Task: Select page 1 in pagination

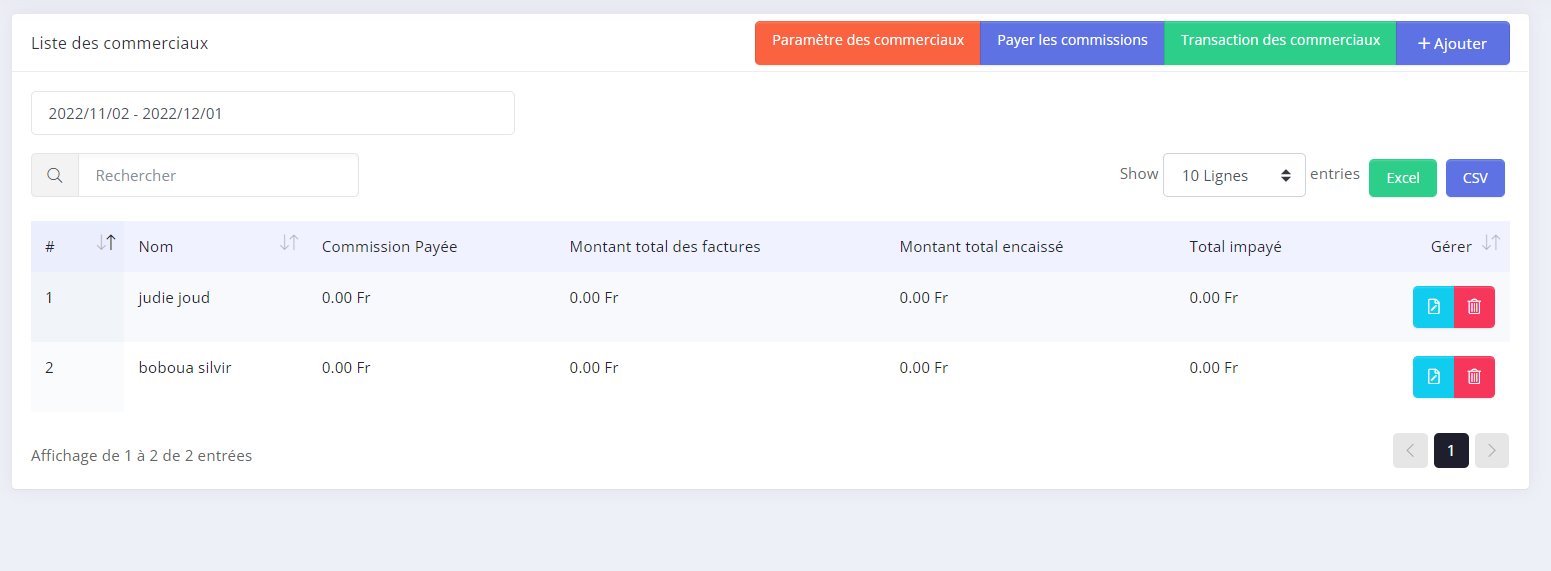Action: pos(1451,450)
